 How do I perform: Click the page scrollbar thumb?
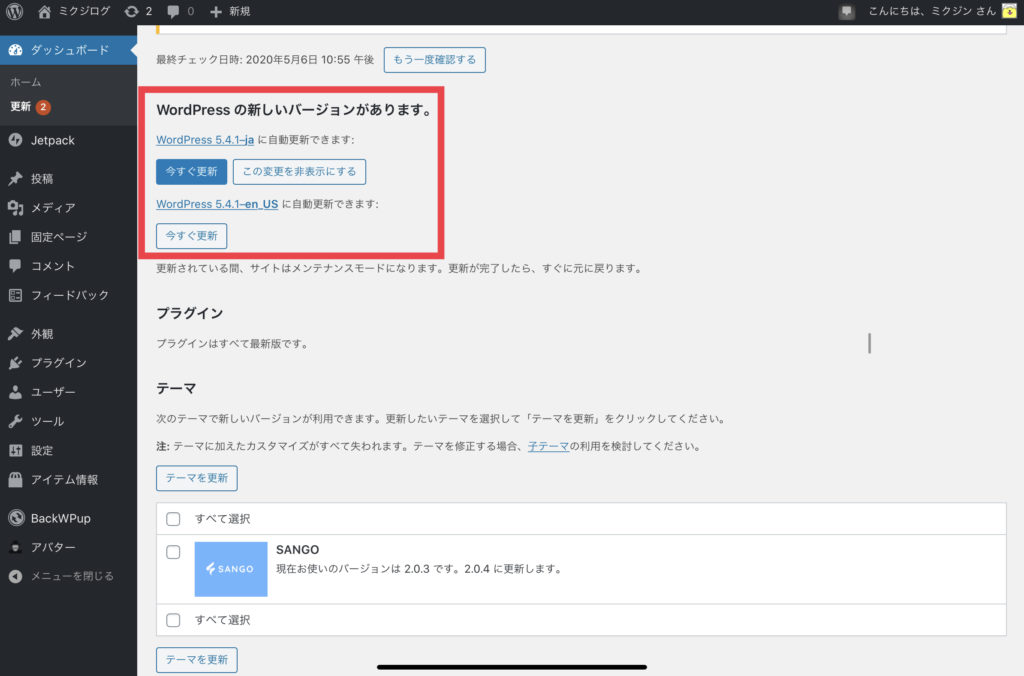869,343
